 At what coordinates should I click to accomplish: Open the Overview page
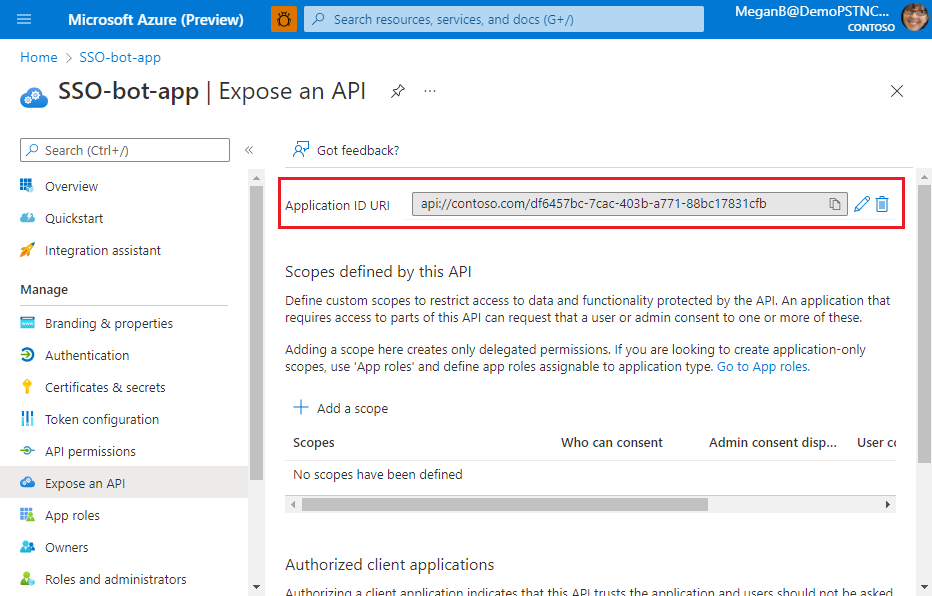click(x=71, y=187)
